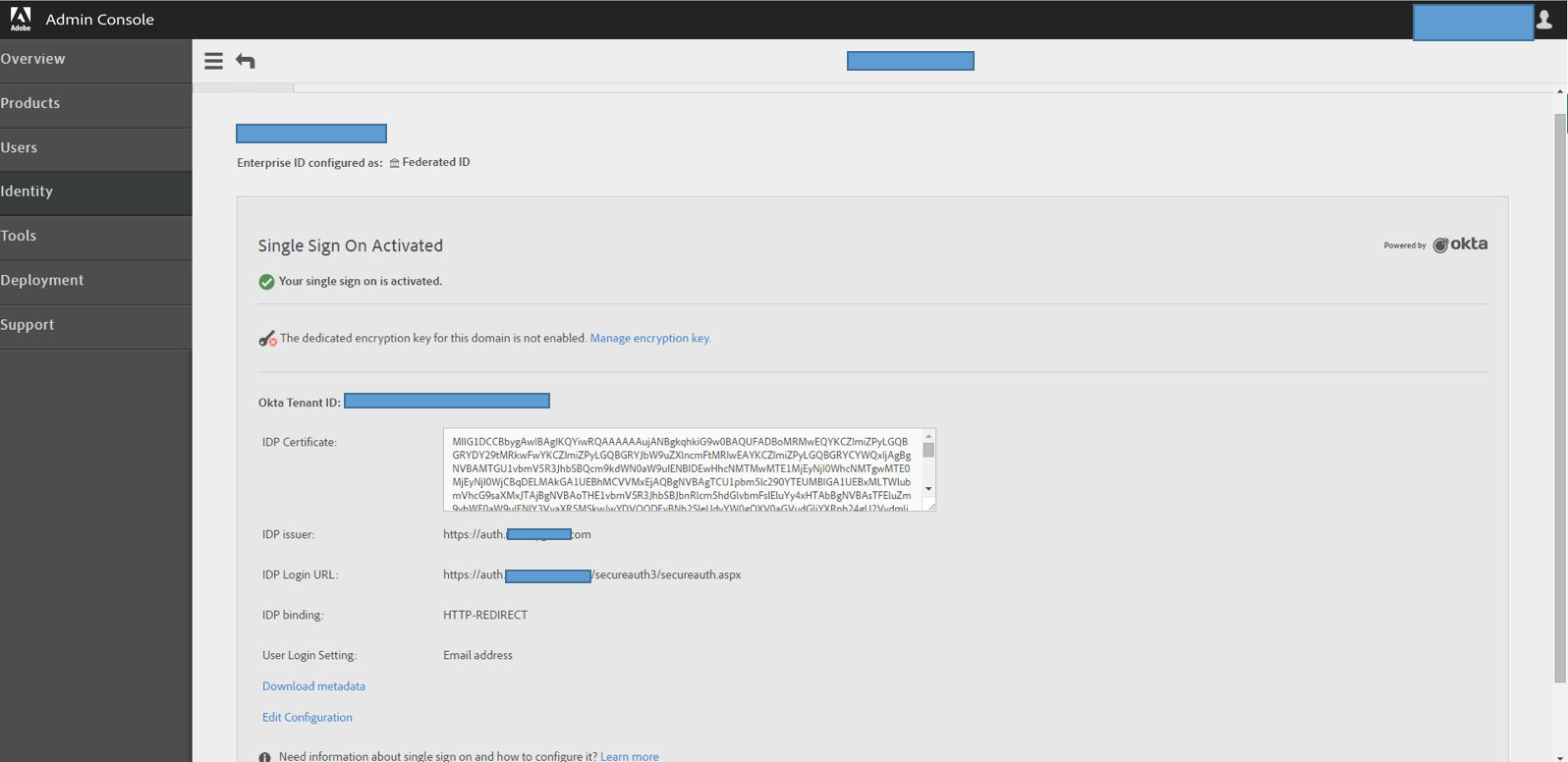Click the certificate textarea resize handle
The height and width of the screenshot is (762, 1568).
[930, 506]
